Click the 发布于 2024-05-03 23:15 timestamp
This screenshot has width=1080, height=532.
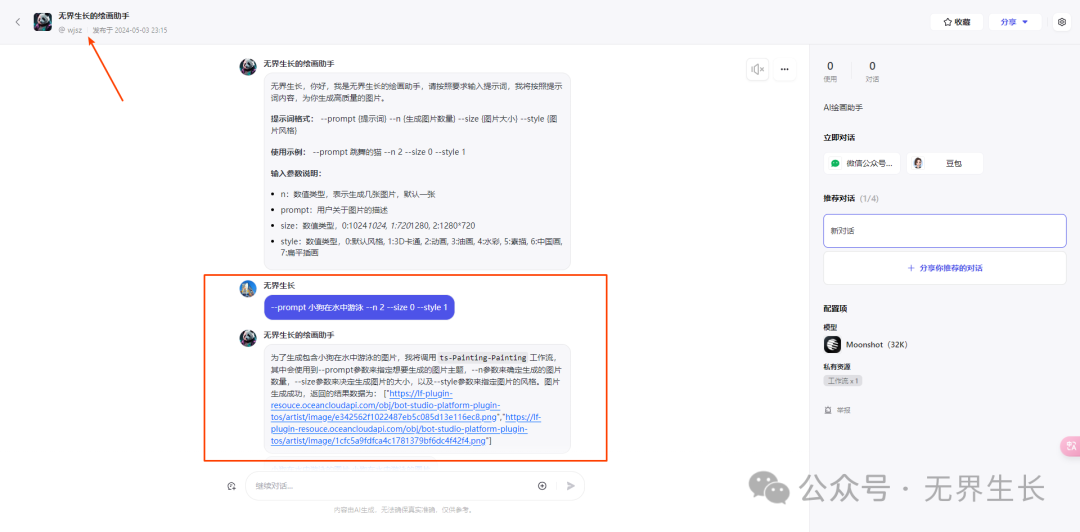130,30
